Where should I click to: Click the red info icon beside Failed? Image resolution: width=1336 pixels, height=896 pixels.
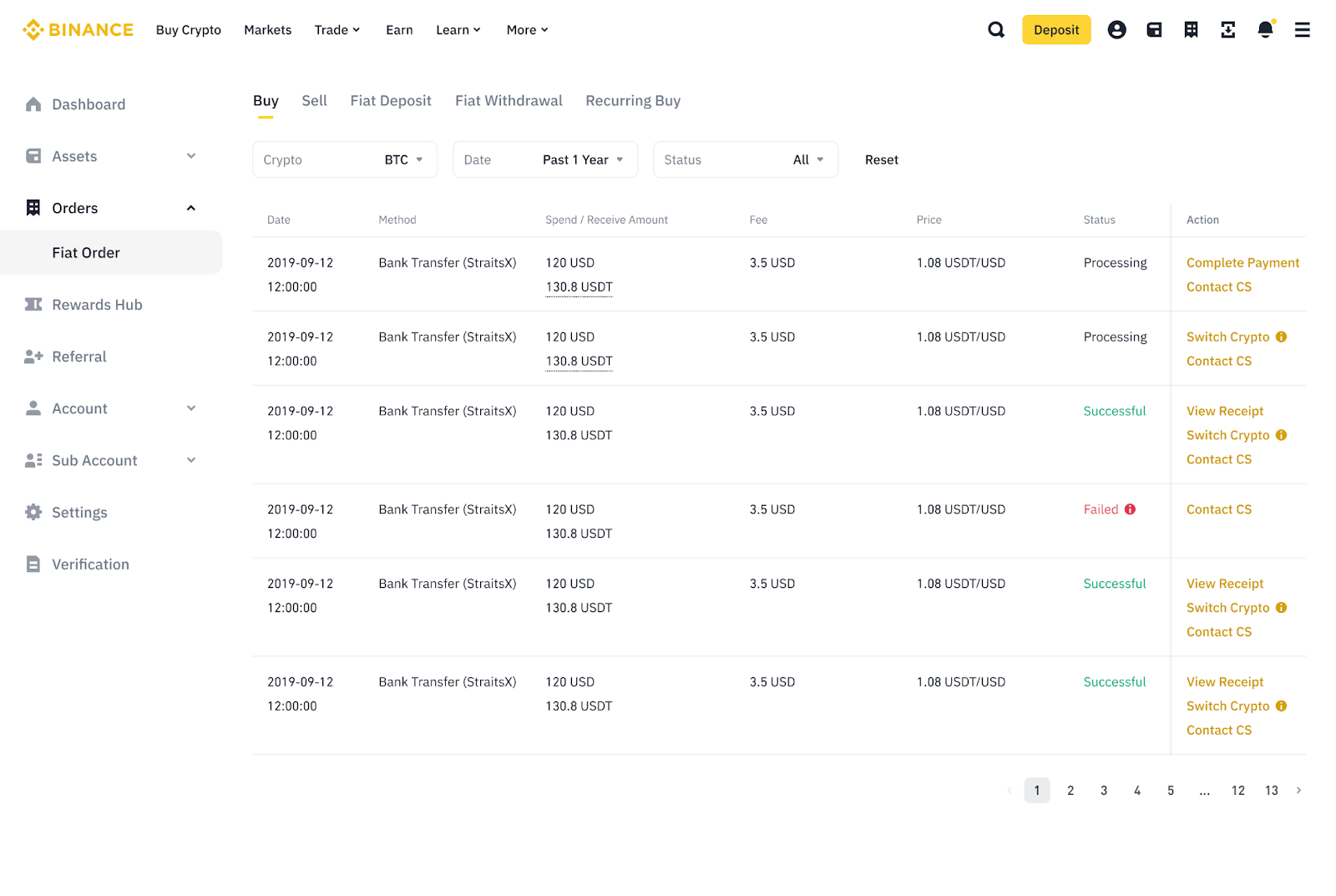(1130, 509)
